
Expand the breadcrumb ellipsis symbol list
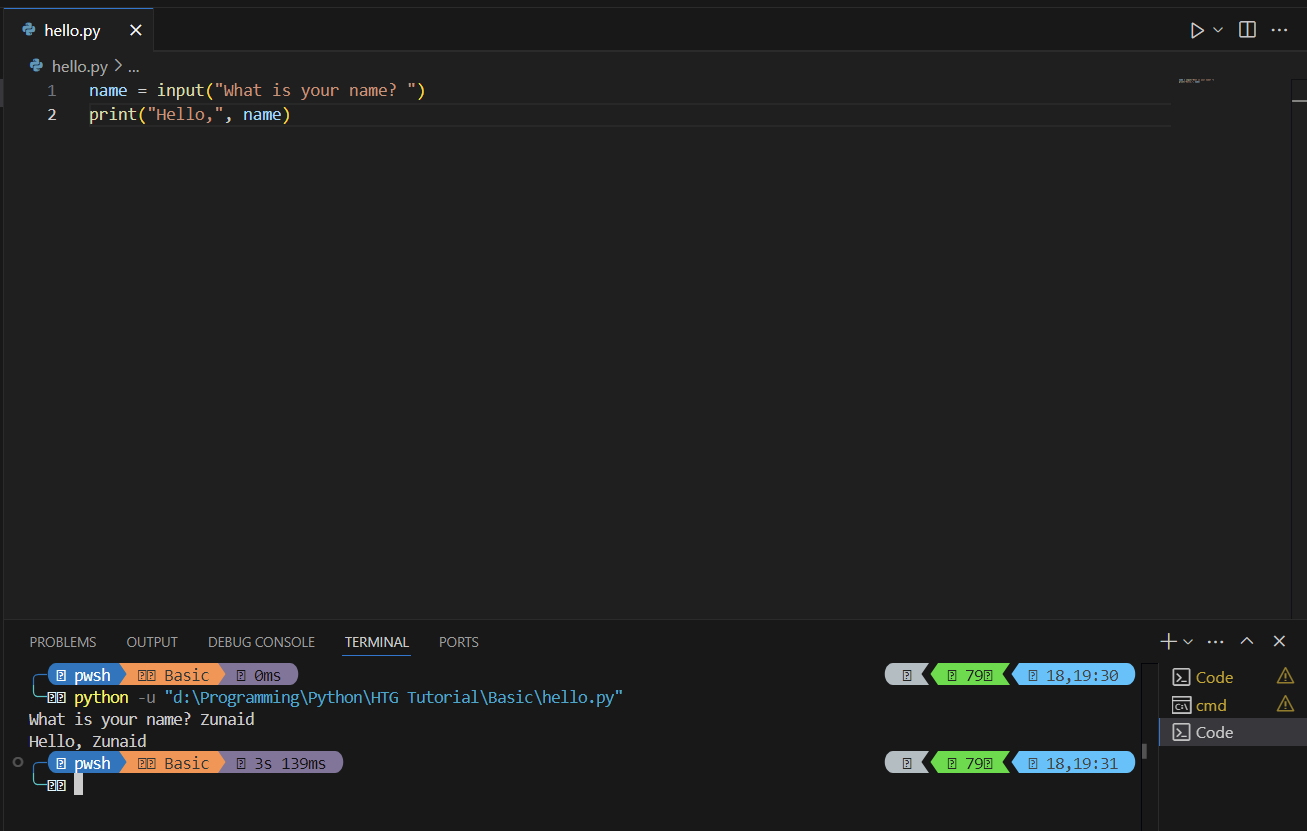pos(133,66)
